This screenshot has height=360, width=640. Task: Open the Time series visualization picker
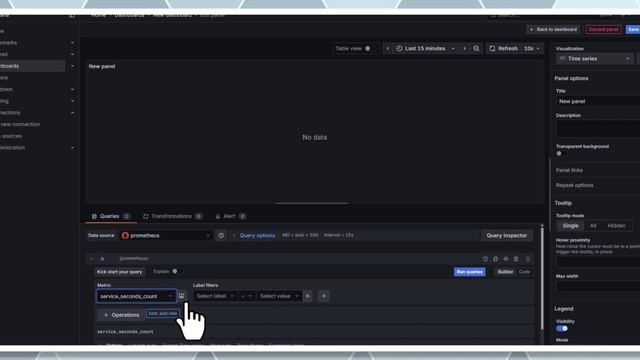[x=594, y=59]
